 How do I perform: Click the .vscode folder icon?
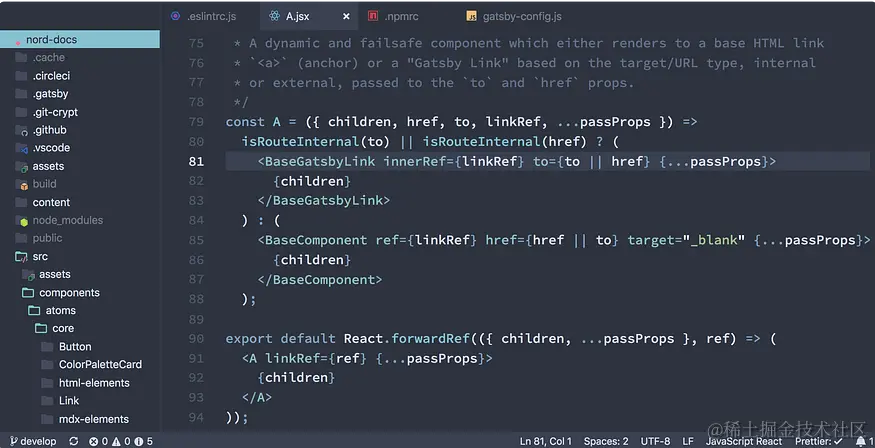(x=22, y=148)
